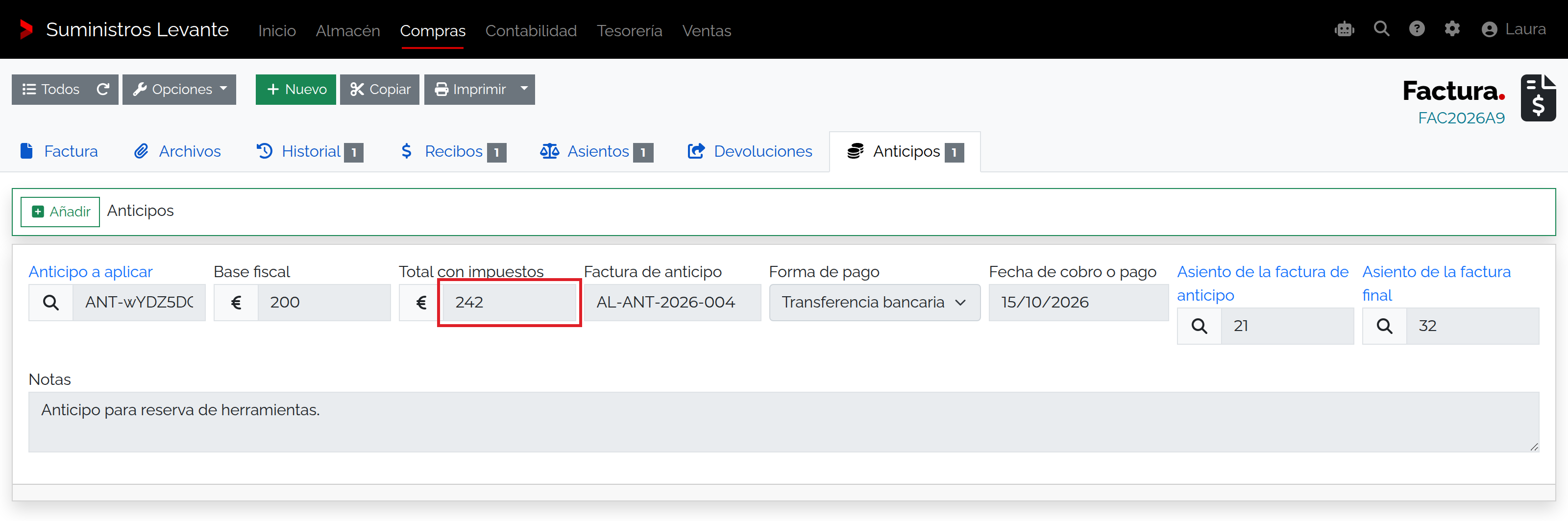Click the invoice dollar document icon
This screenshot has width=1568, height=521.
point(1538,98)
